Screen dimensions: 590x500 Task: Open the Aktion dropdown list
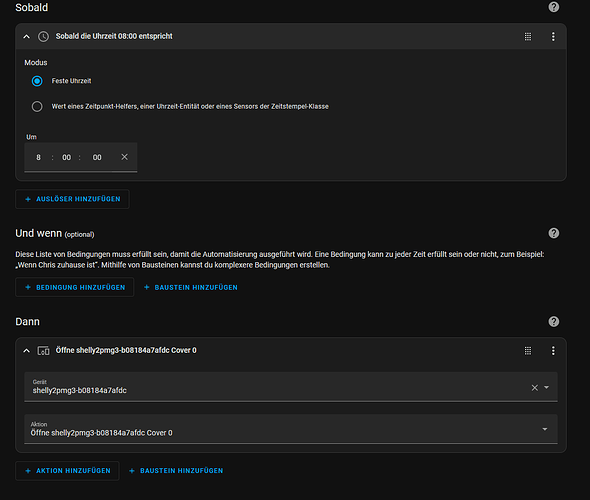tap(291, 429)
